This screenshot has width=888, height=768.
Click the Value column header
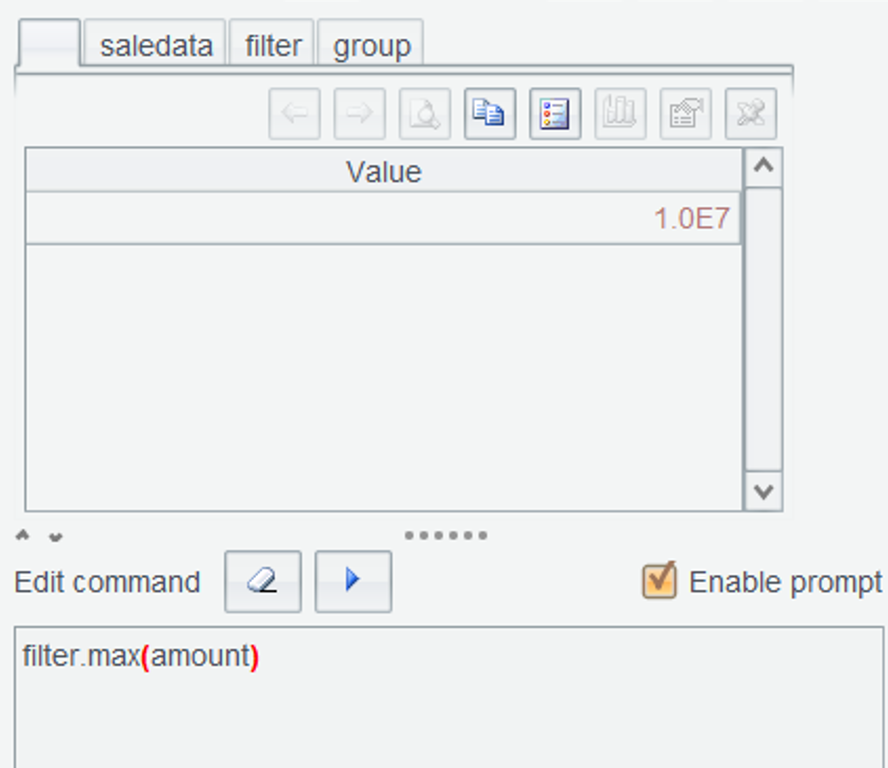click(x=384, y=171)
